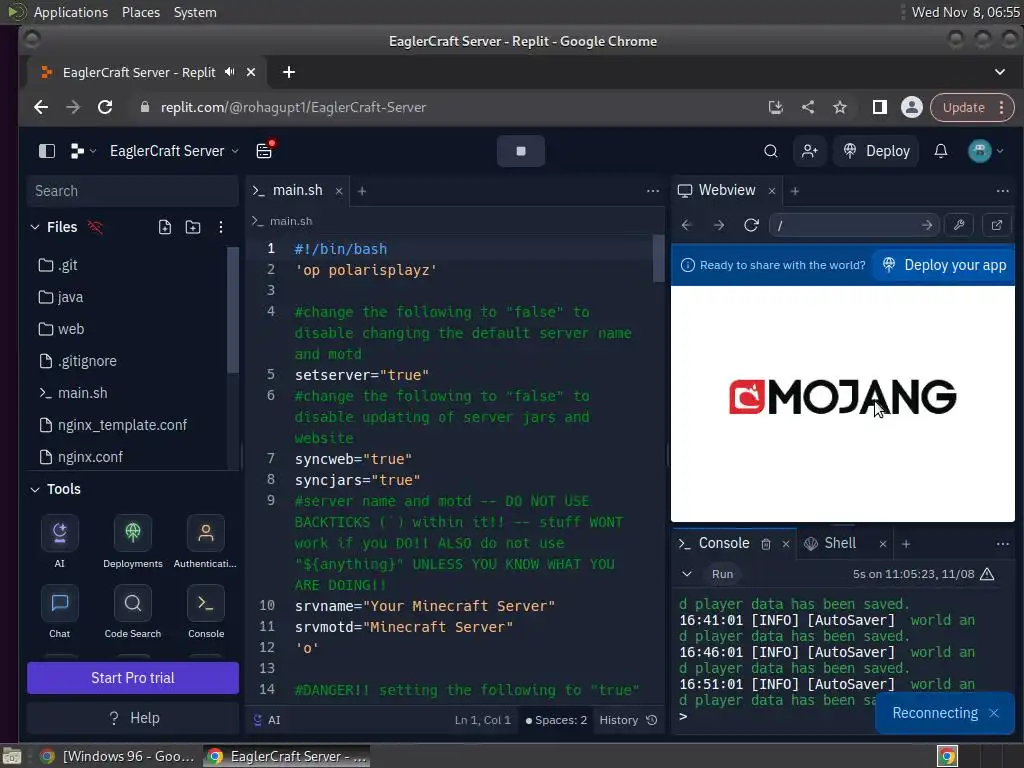Close the Webview tab
The image size is (1024, 768).
(x=772, y=191)
